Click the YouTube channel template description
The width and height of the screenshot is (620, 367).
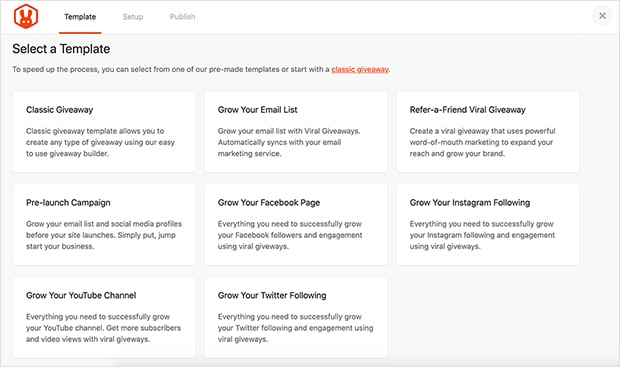tap(104, 328)
